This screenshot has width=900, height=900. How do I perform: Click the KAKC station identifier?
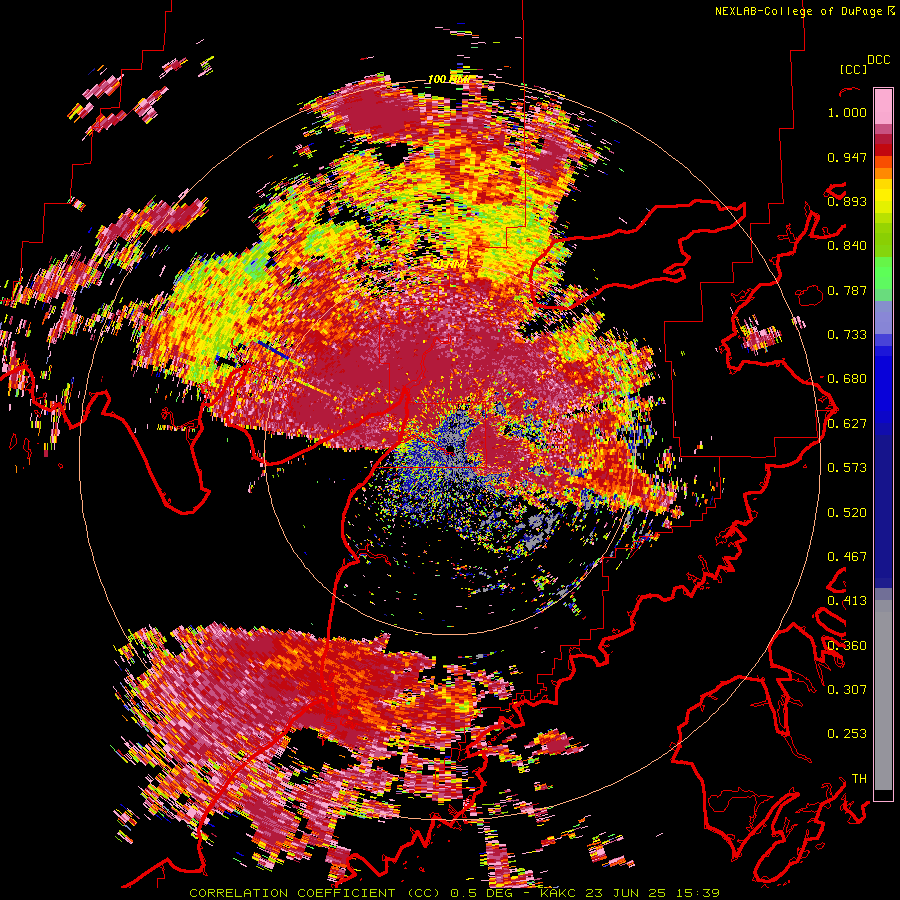tap(559, 893)
